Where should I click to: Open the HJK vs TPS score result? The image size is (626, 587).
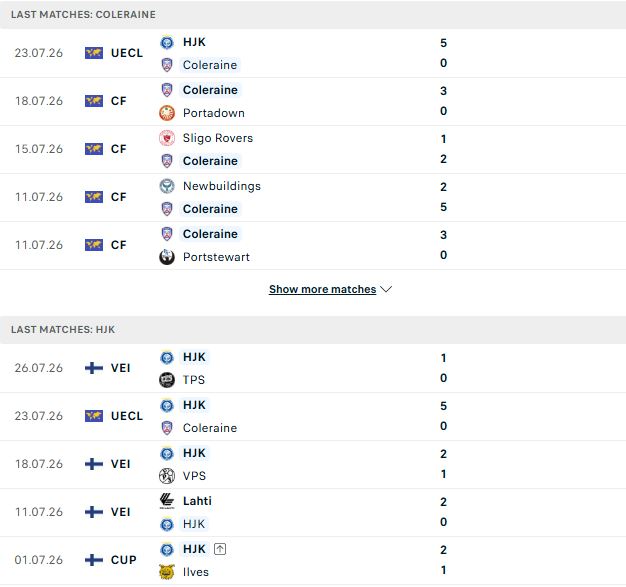(443, 368)
